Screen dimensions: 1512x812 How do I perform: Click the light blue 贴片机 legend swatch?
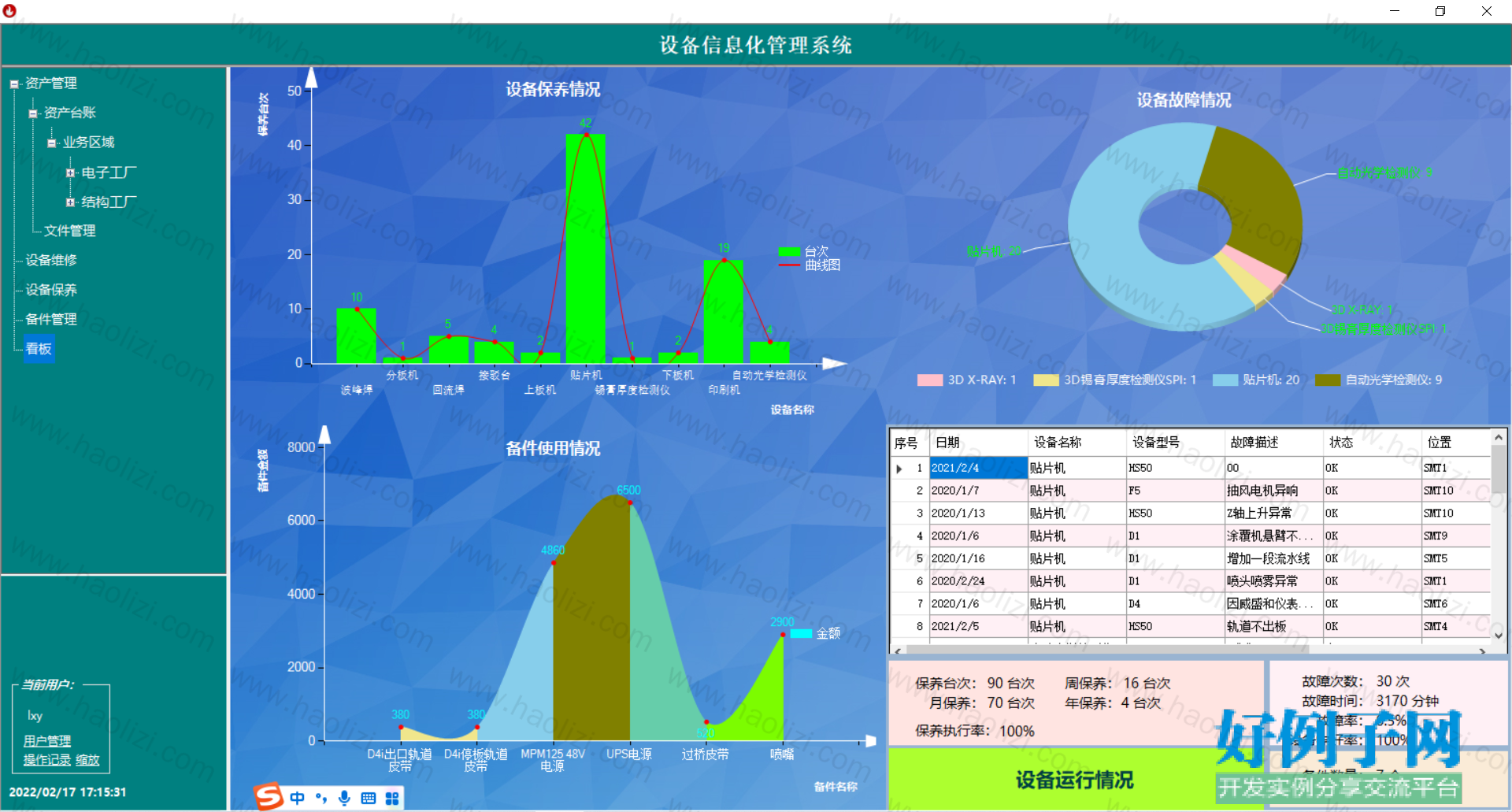[x=1225, y=380]
